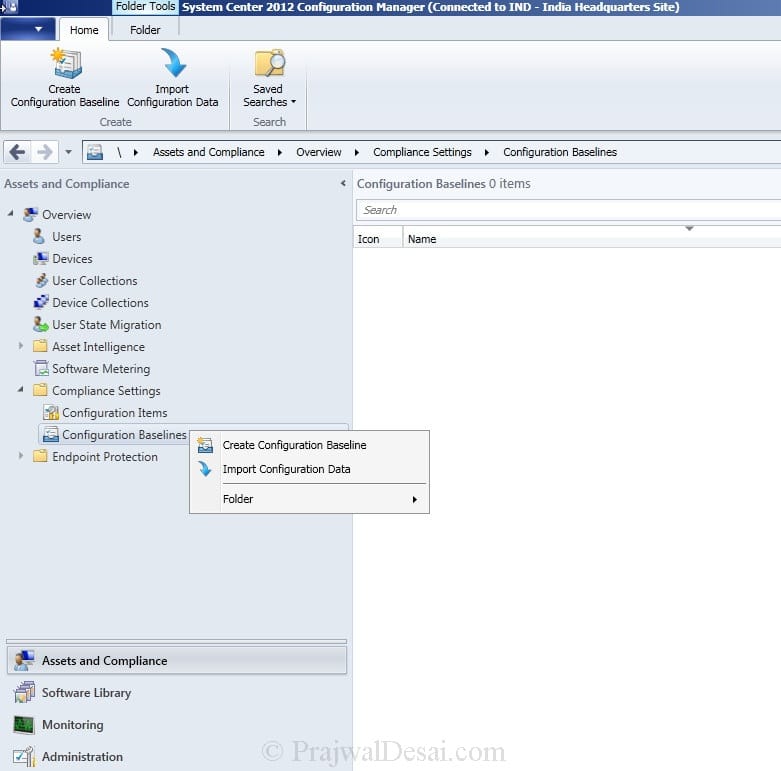Click the Assets and Compliance workspace icon
Screen dimensions: 781x771
pyautogui.click(x=24, y=660)
